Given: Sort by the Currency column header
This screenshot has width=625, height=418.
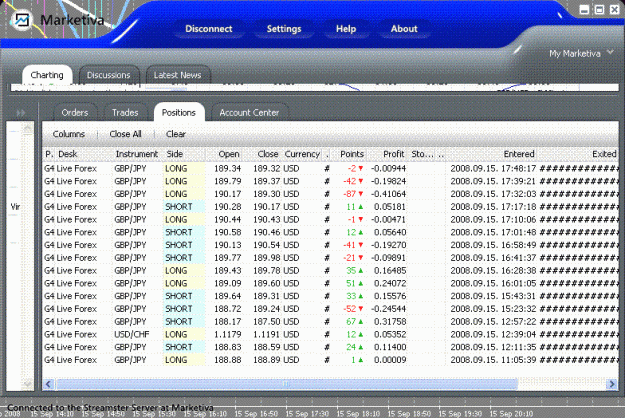Looking at the screenshot, I should pyautogui.click(x=302, y=154).
